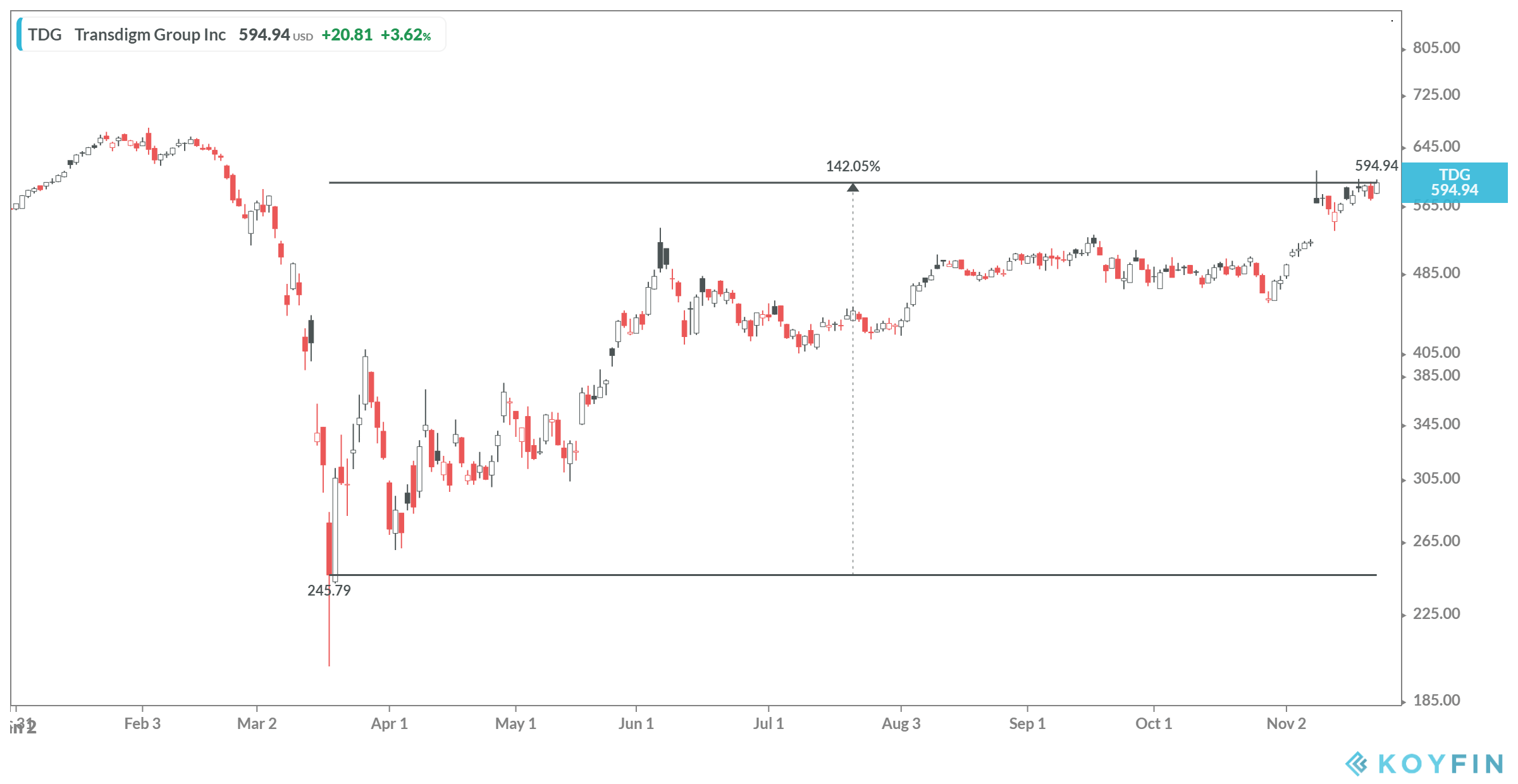Viewport: 1518px width, 784px height.
Task: Click the 594.94 label above the last candle
Action: [x=1376, y=166]
